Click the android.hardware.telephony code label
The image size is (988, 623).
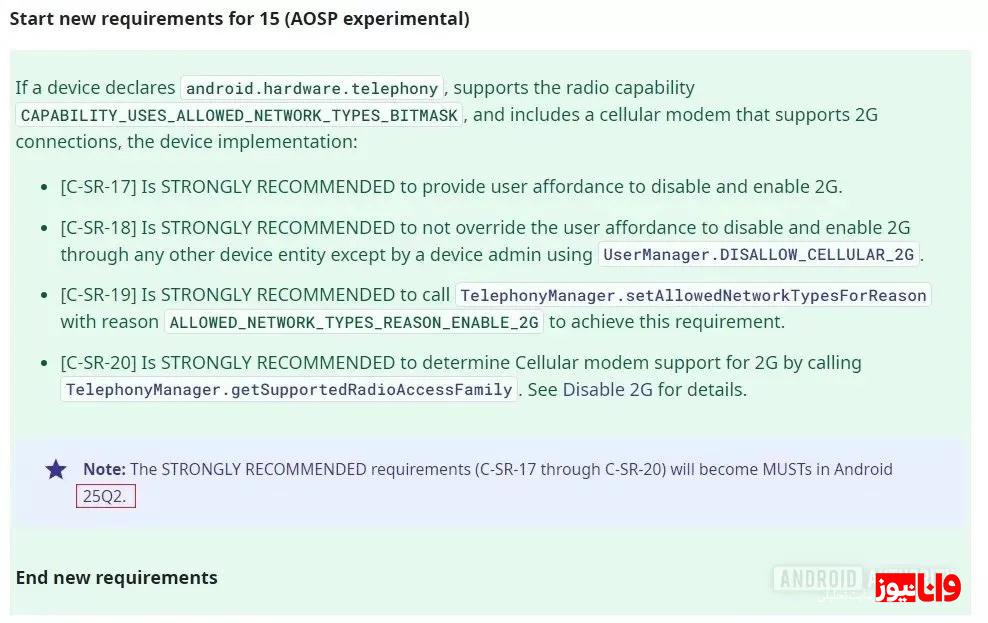click(x=312, y=89)
